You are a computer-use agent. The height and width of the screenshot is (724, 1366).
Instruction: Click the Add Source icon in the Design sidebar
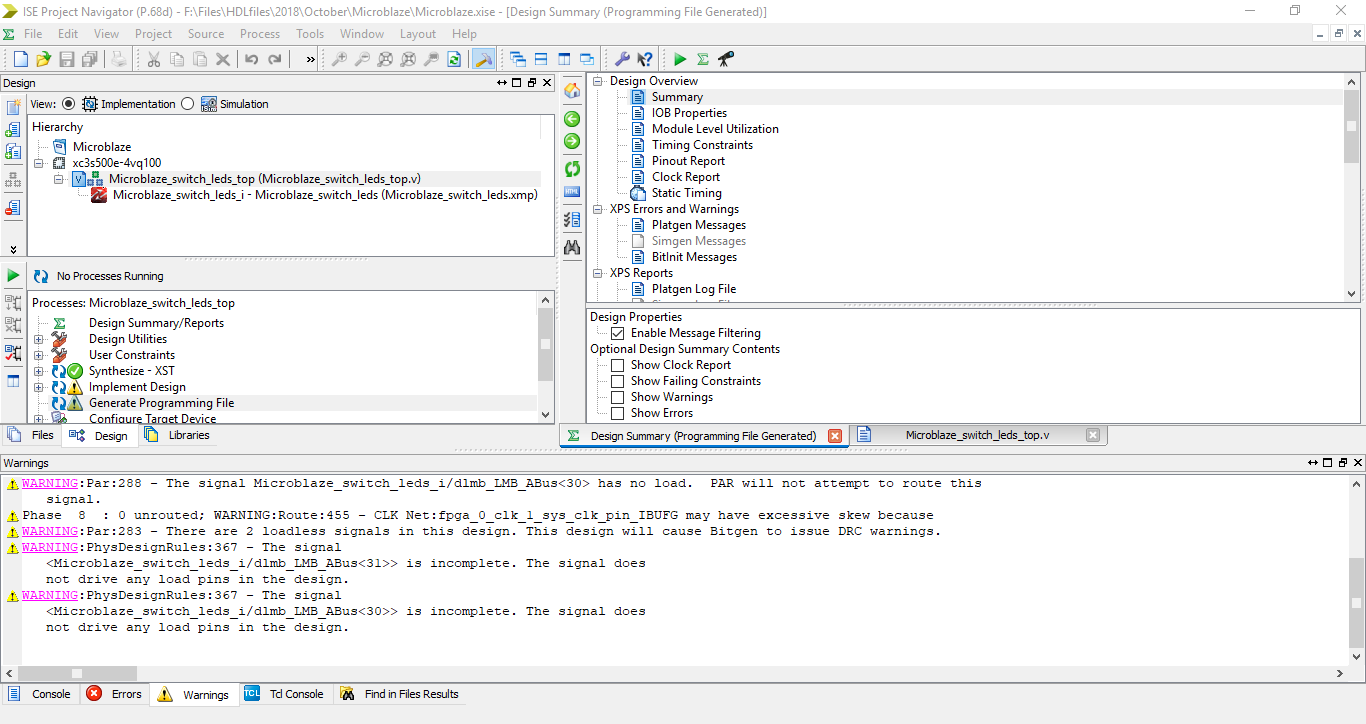[13, 129]
